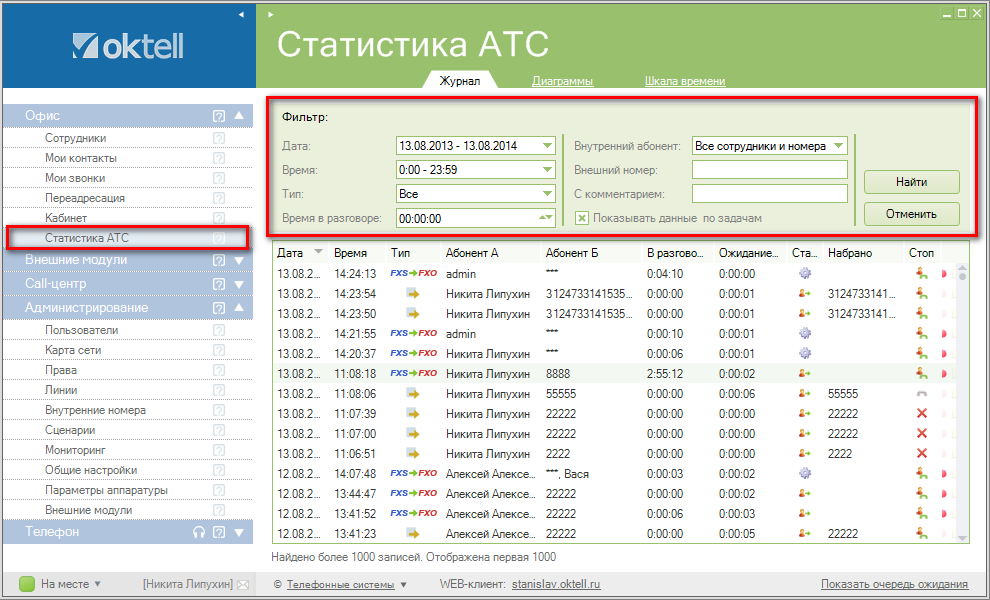Switch to the Диаграммы tab

562,81
